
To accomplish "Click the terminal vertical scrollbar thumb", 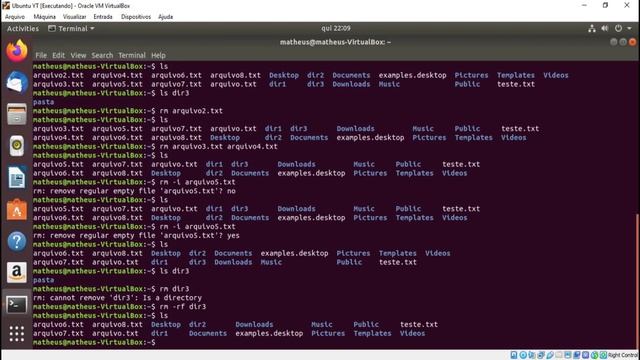I will 637,280.
